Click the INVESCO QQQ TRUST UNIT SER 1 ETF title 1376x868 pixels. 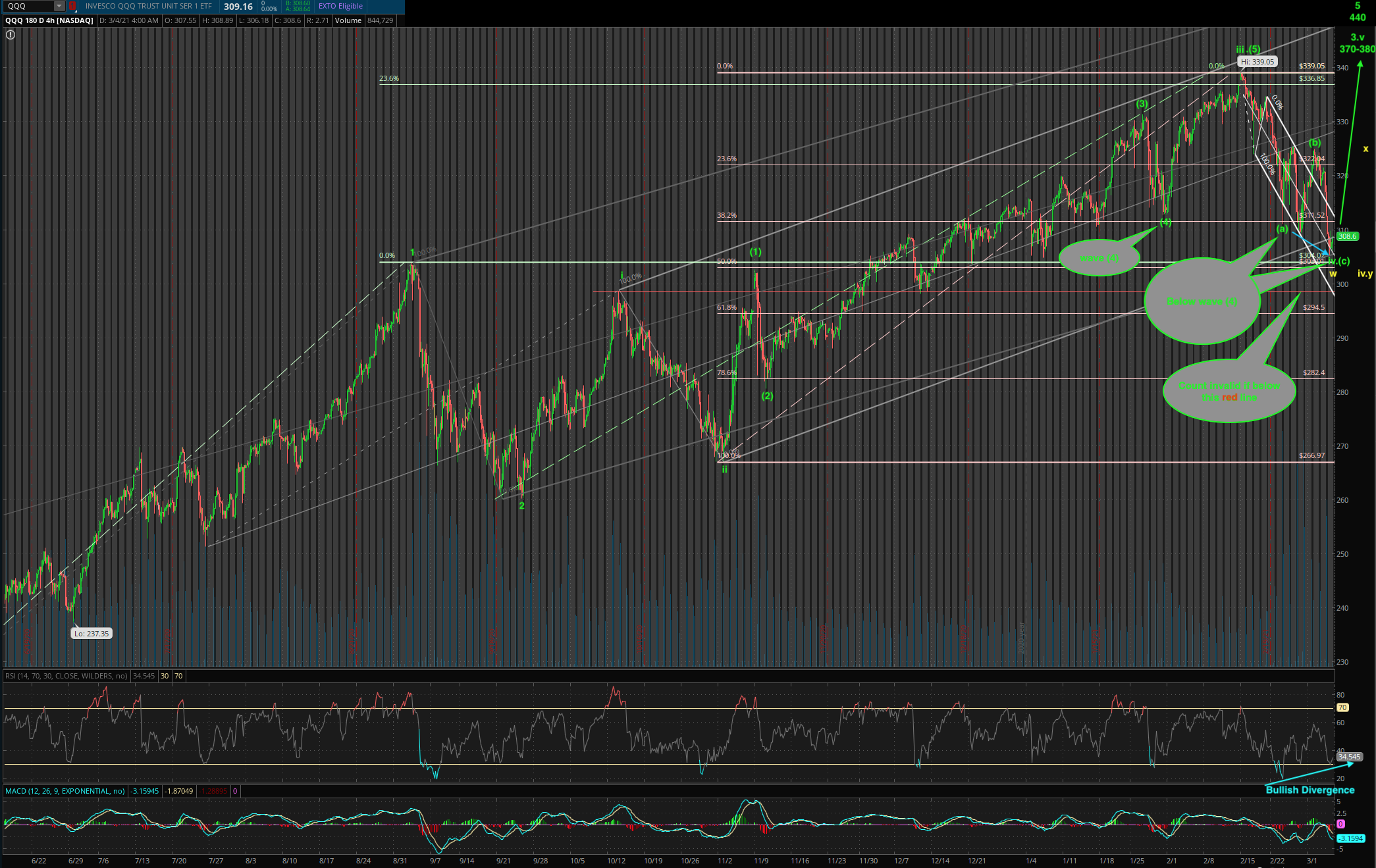pyautogui.click(x=149, y=6)
